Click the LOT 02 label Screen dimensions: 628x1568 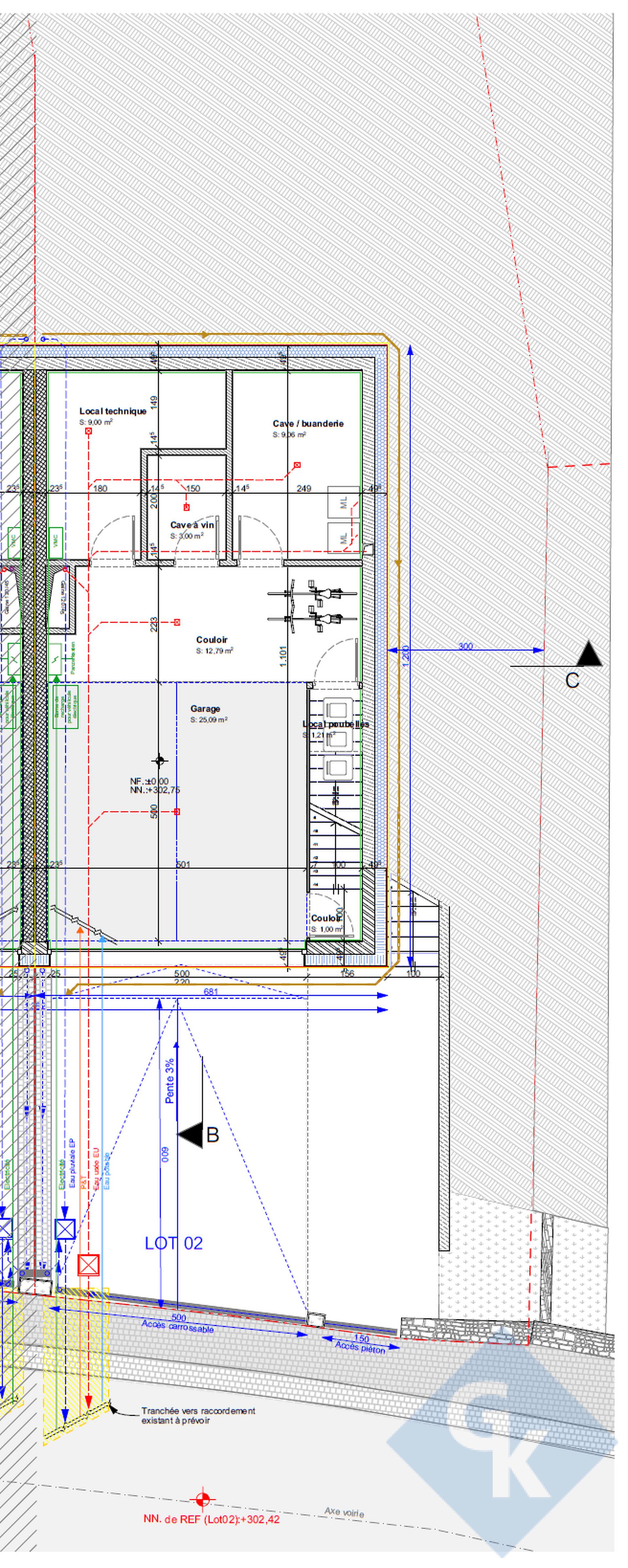174,1243
